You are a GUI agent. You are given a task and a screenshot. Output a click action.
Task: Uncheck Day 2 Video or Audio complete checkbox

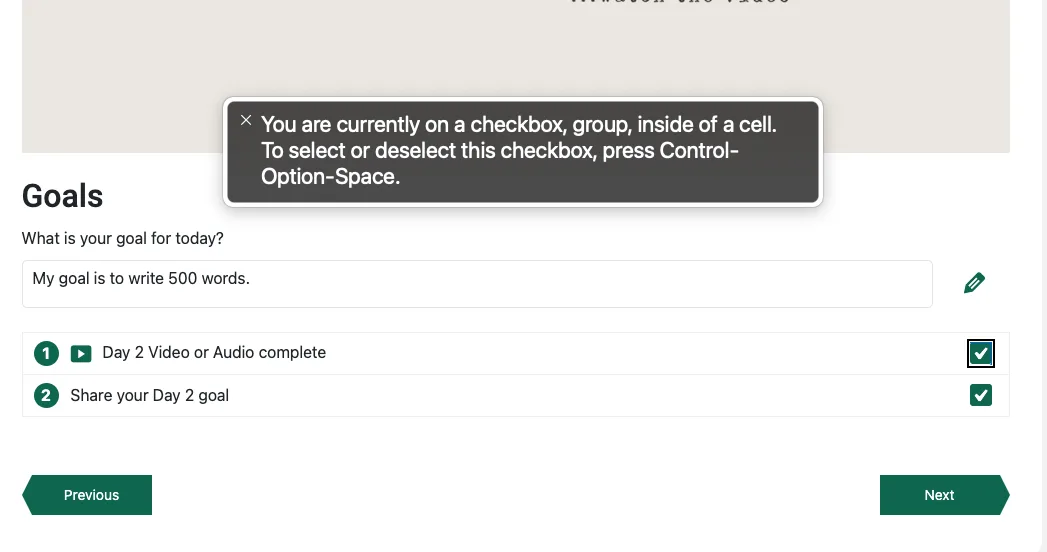(x=981, y=353)
